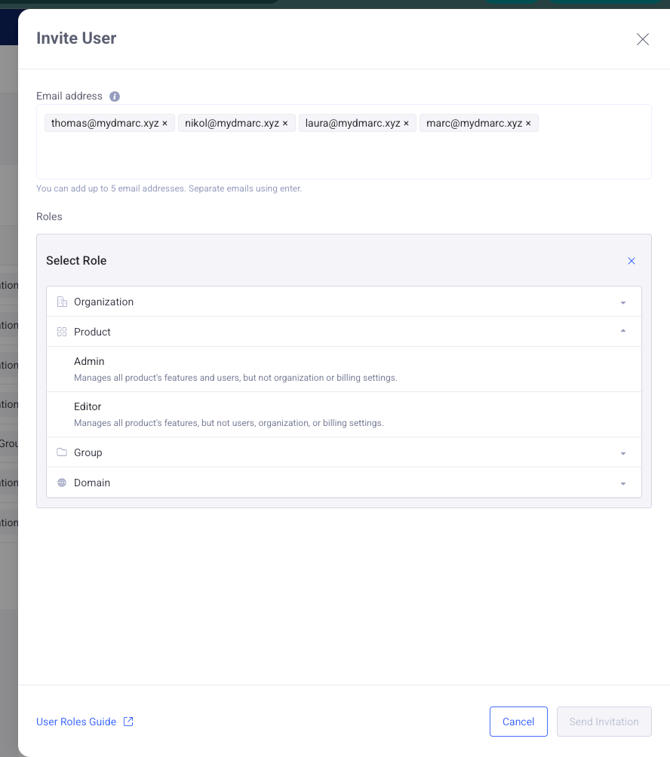Remove nikol@mydmarc.xyz email tag
670x757 pixels.
(x=285, y=123)
